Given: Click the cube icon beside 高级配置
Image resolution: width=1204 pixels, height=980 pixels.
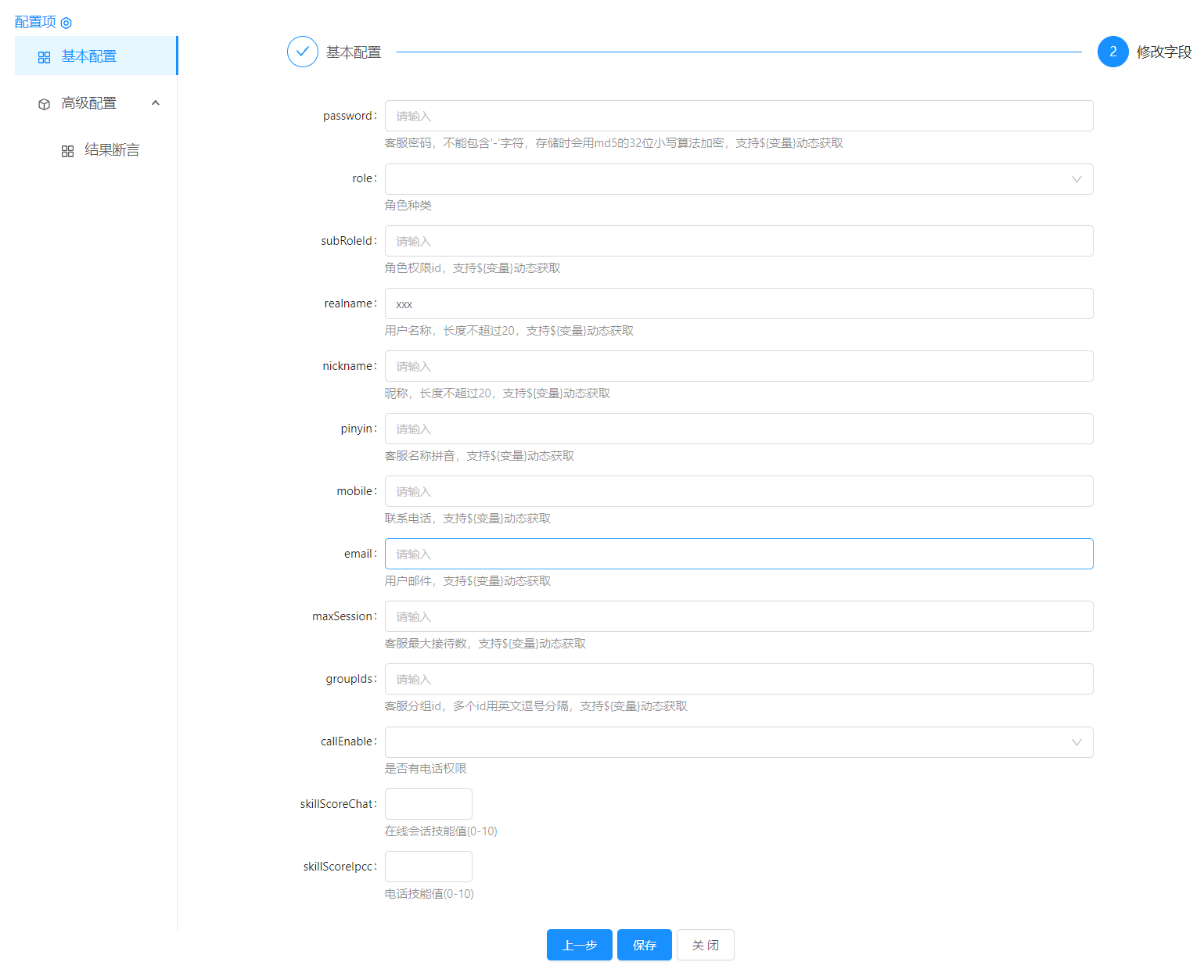Looking at the screenshot, I should pyautogui.click(x=45, y=104).
